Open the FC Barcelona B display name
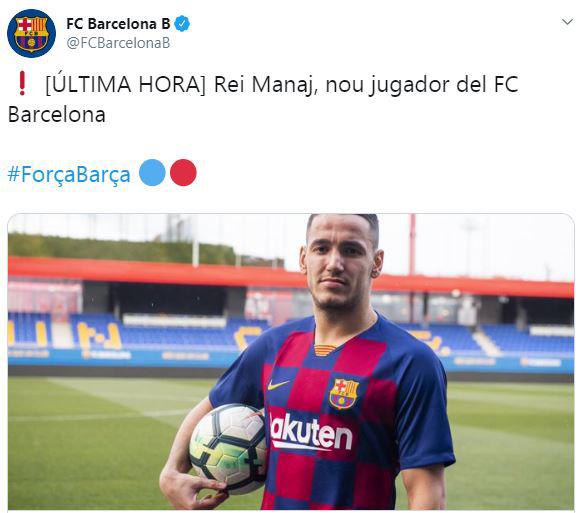This screenshot has width=580, height=513. 118,24
